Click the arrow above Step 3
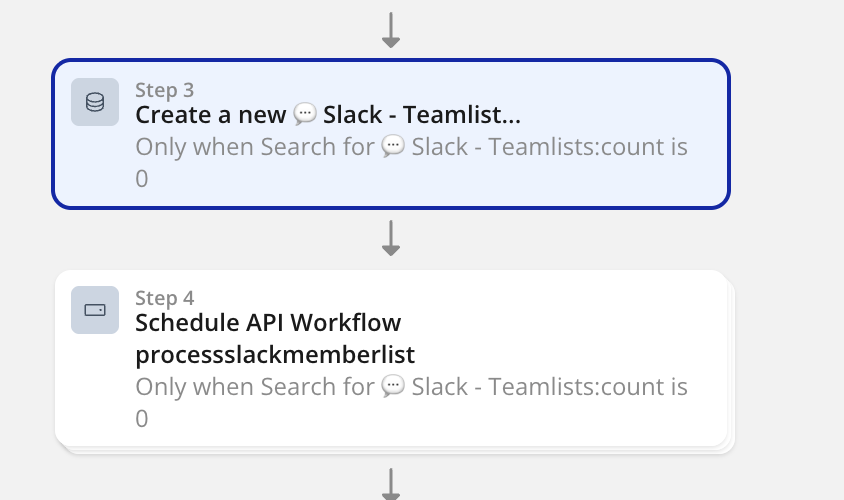The image size is (844, 500). 391,28
